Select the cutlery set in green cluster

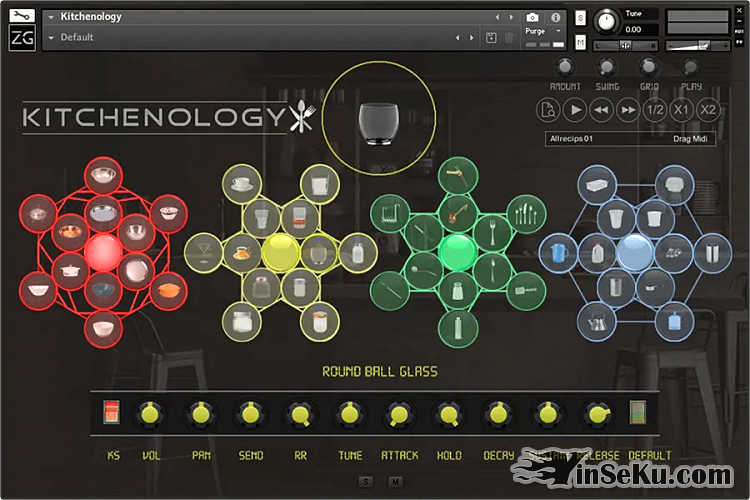click(x=527, y=212)
